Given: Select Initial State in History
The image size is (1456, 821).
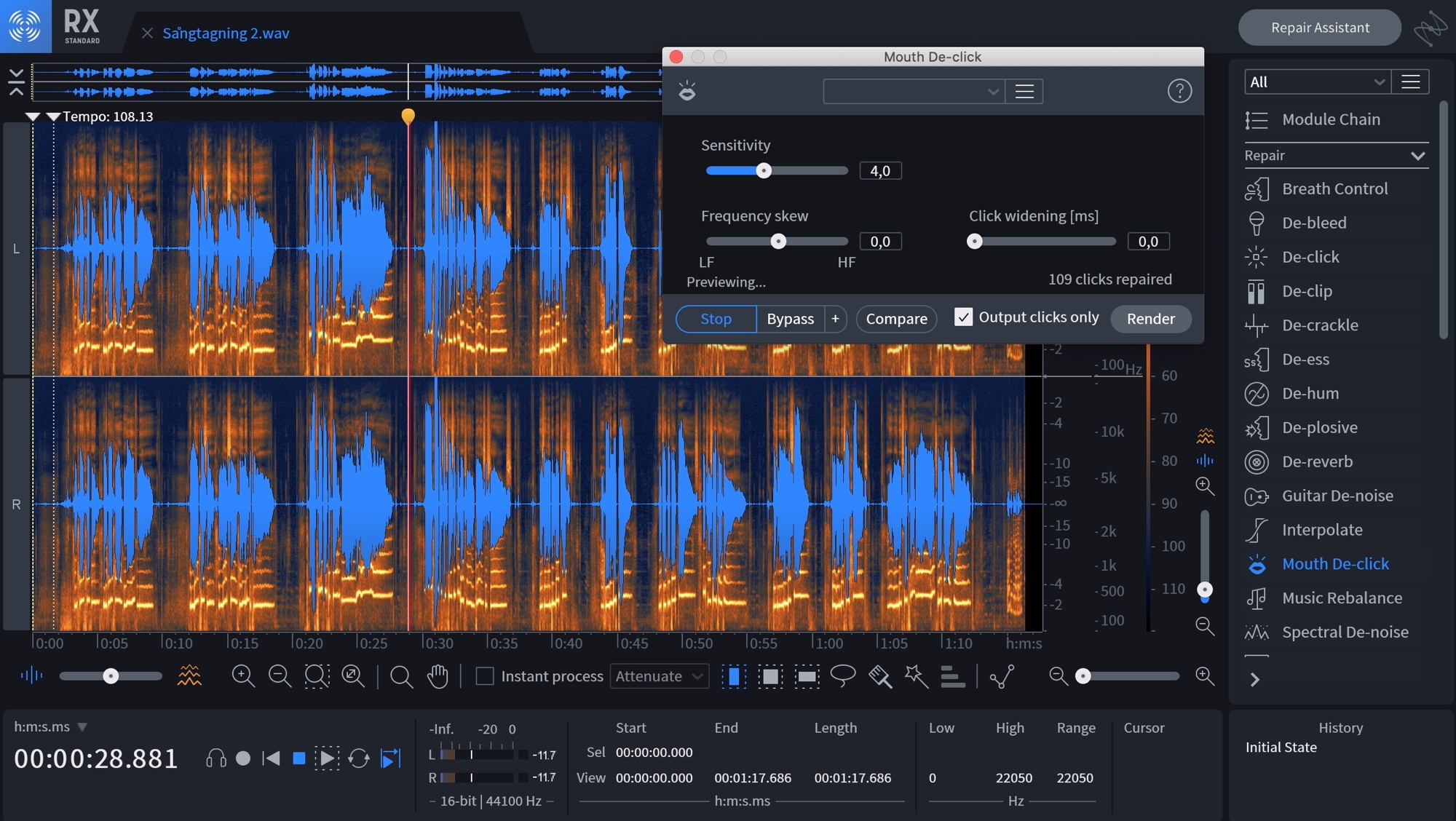Looking at the screenshot, I should (x=1281, y=747).
